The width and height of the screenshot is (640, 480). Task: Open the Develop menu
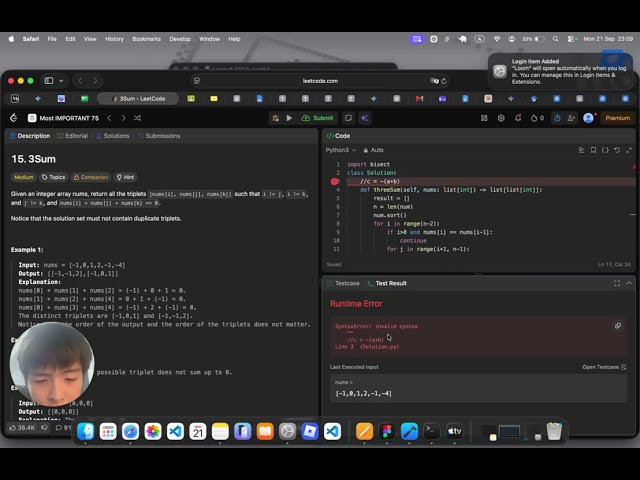tap(180, 39)
